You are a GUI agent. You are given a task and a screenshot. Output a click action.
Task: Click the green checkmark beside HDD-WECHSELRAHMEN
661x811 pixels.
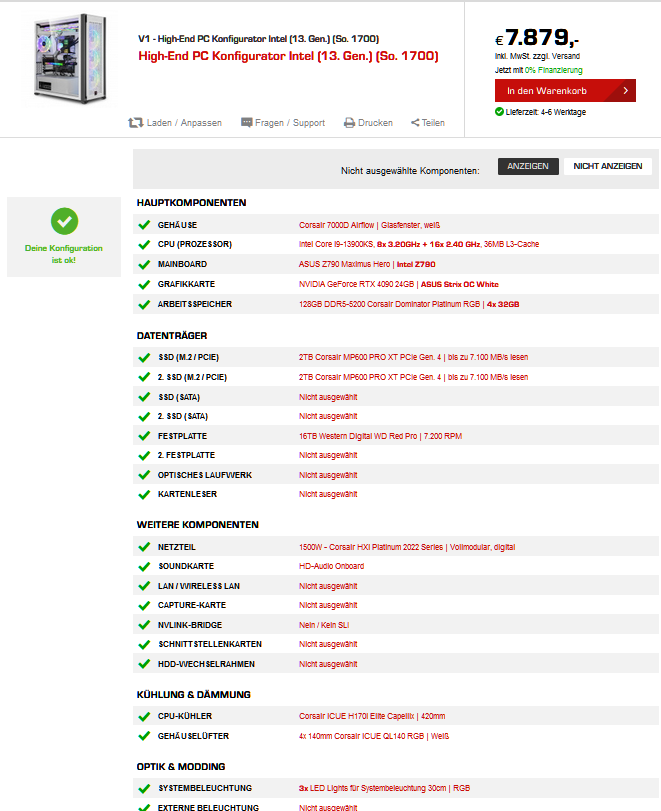pos(144,664)
